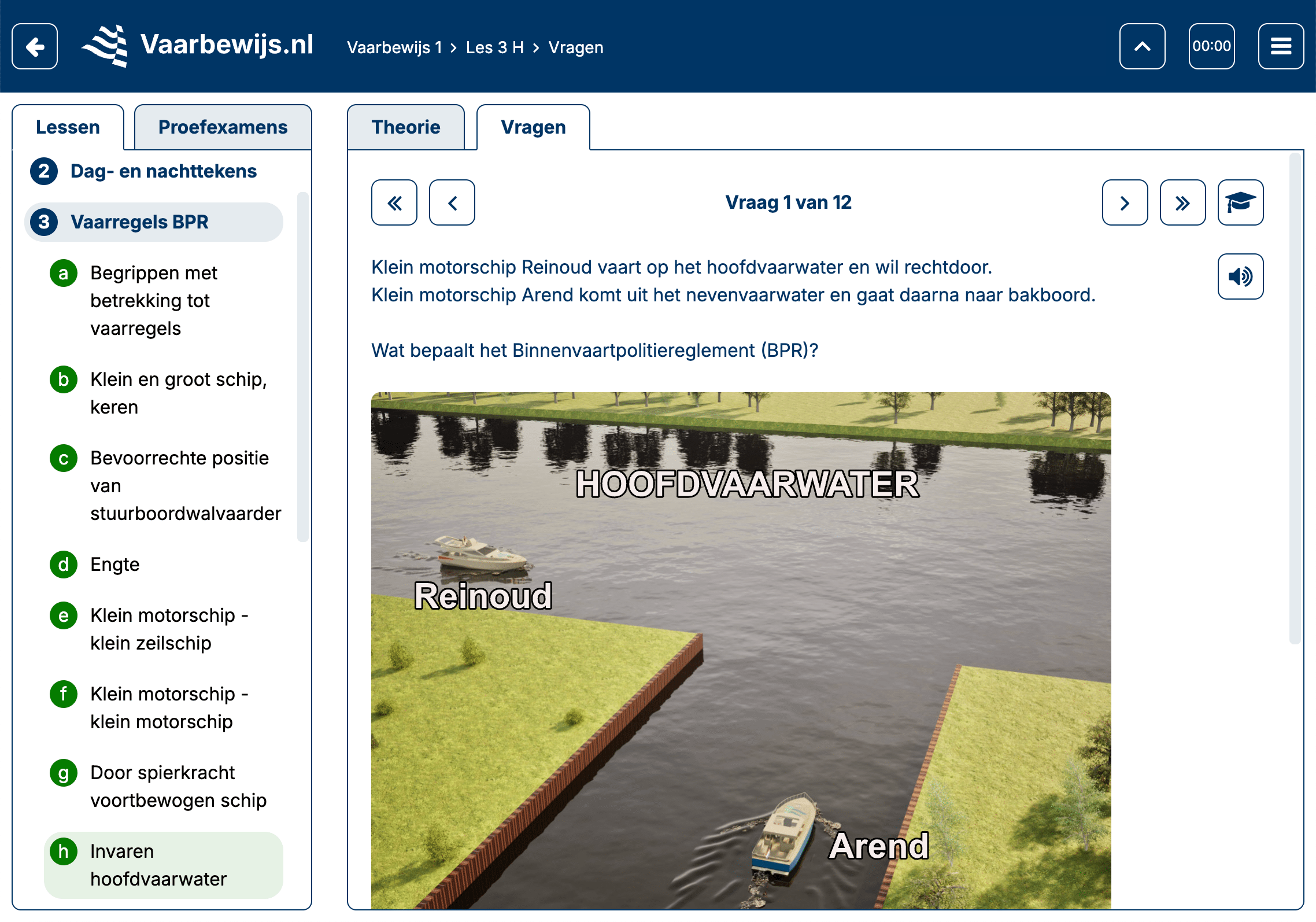This screenshot has height=922, width=1316.
Task: Click the Vaarbewijs.nl logo
Action: coord(198,46)
